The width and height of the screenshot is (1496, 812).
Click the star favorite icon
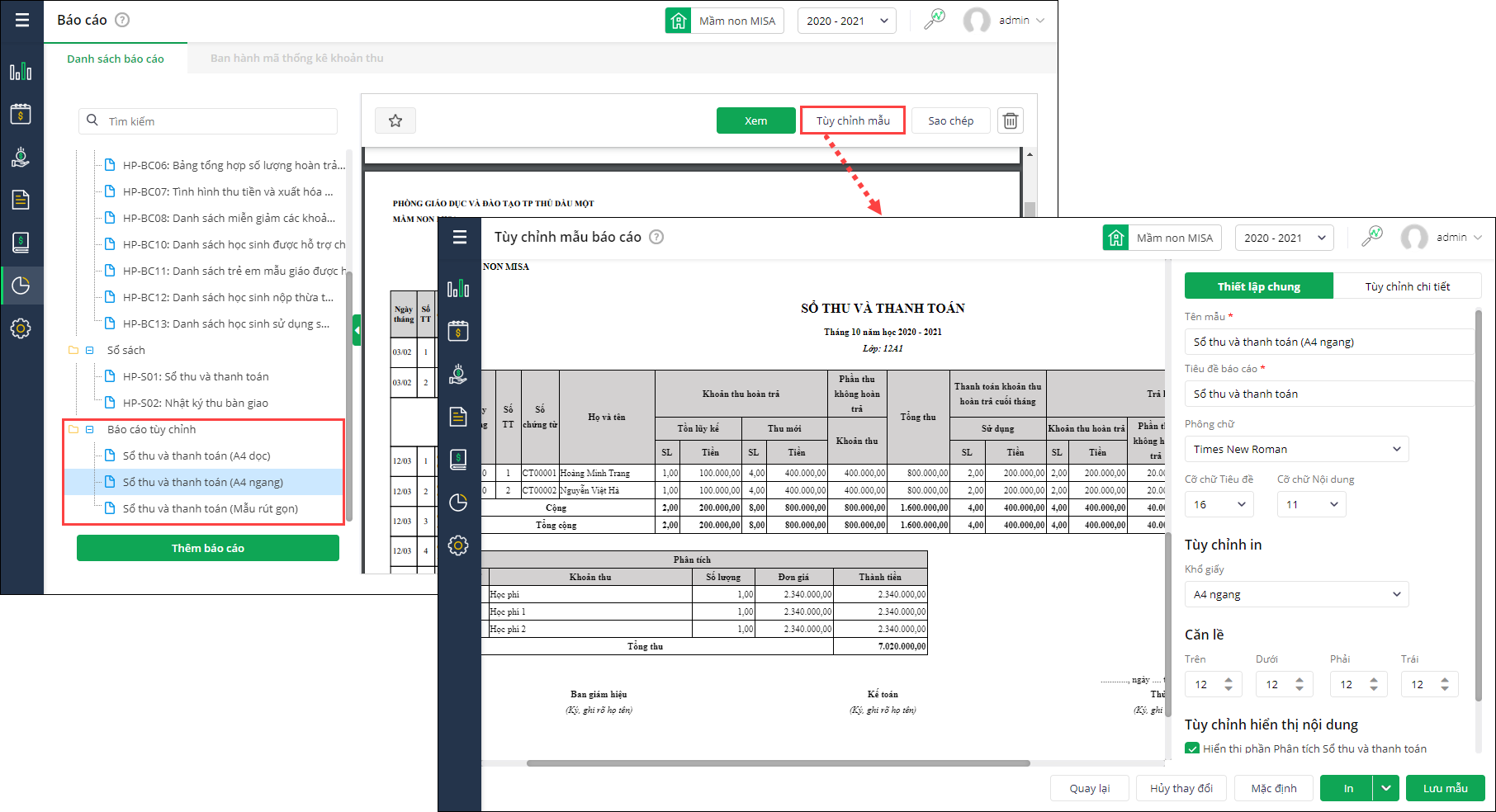pyautogui.click(x=395, y=120)
